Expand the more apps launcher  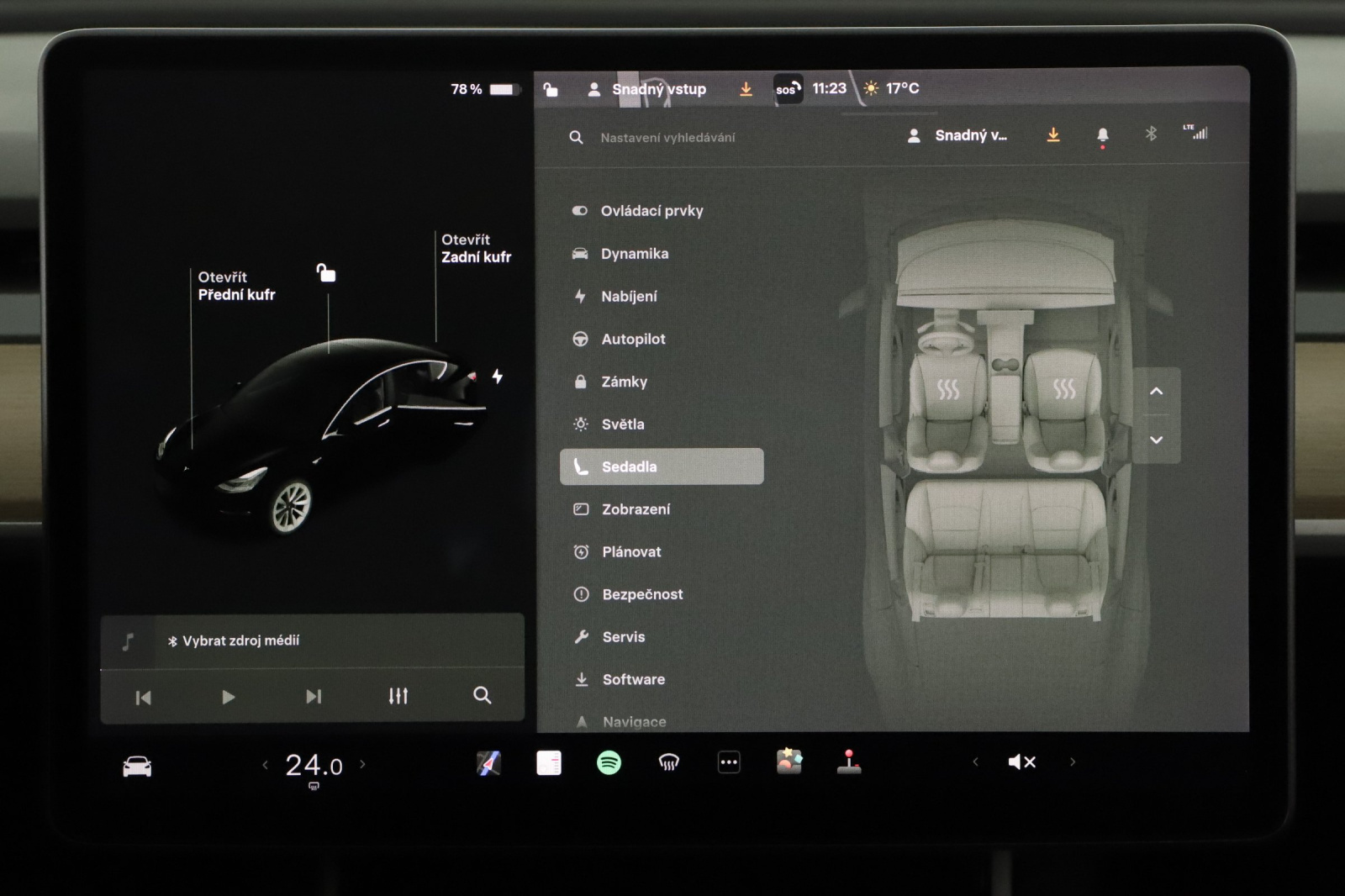[x=729, y=763]
